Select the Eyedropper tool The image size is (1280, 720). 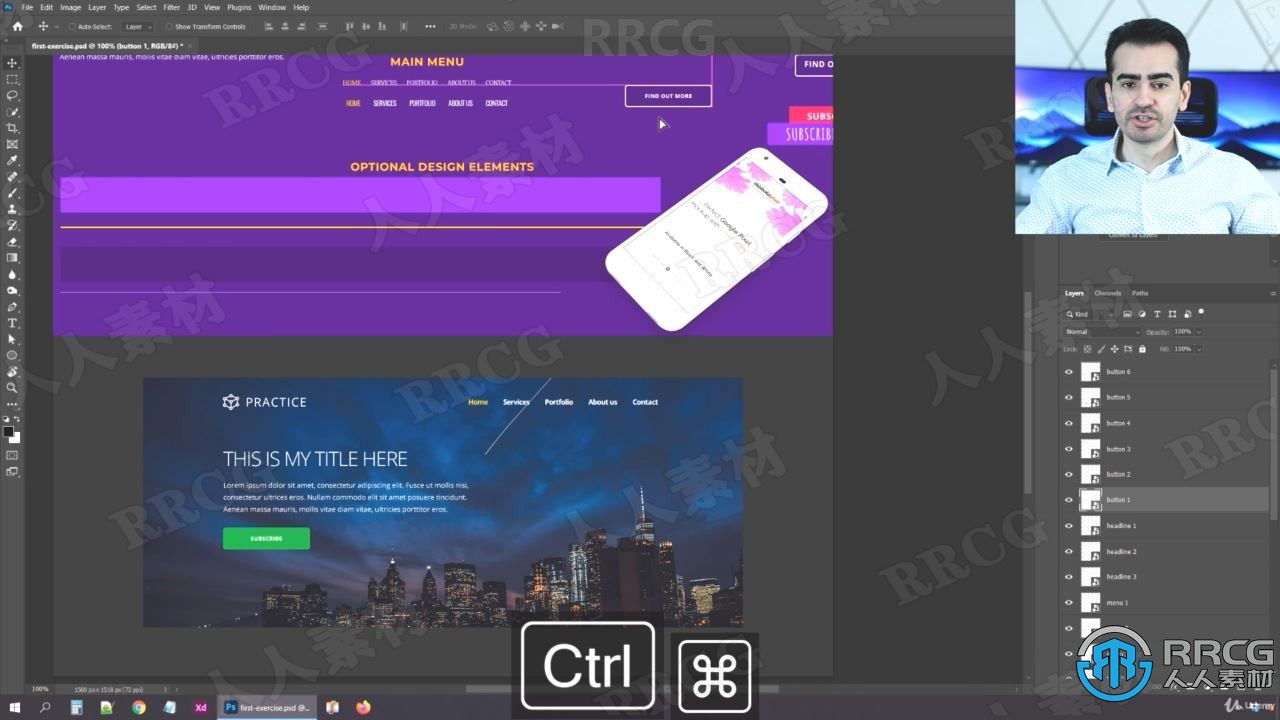click(x=13, y=160)
